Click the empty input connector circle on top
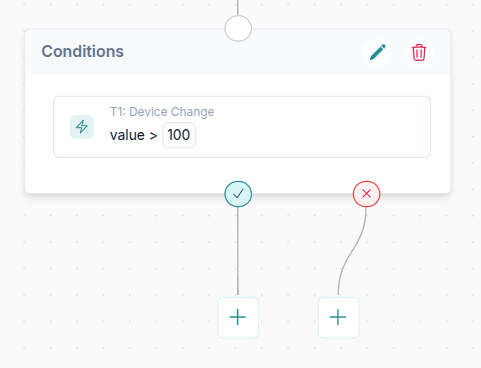 [238, 28]
